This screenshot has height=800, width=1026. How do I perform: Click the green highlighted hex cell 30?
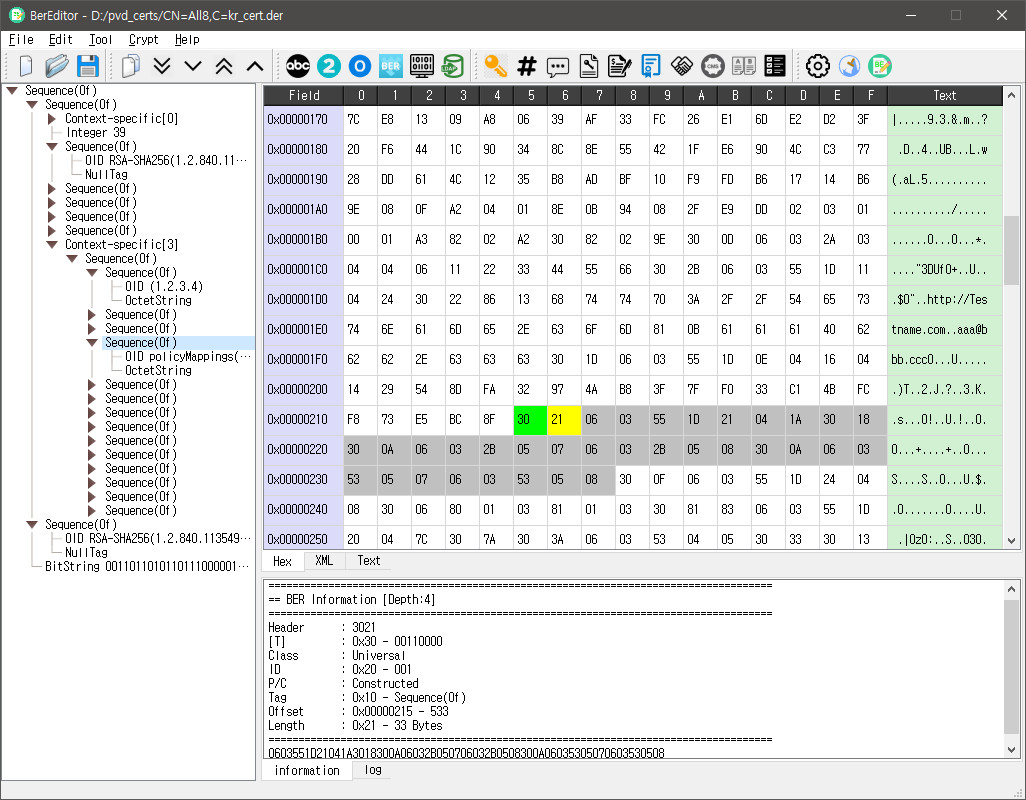[531, 420]
